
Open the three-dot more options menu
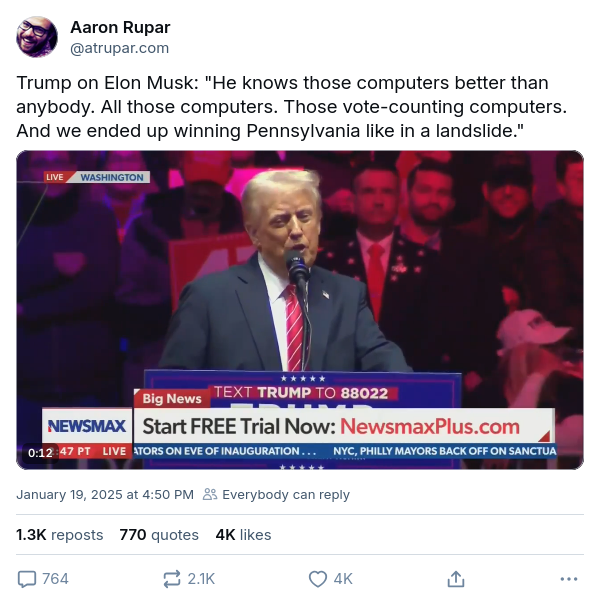tap(569, 579)
